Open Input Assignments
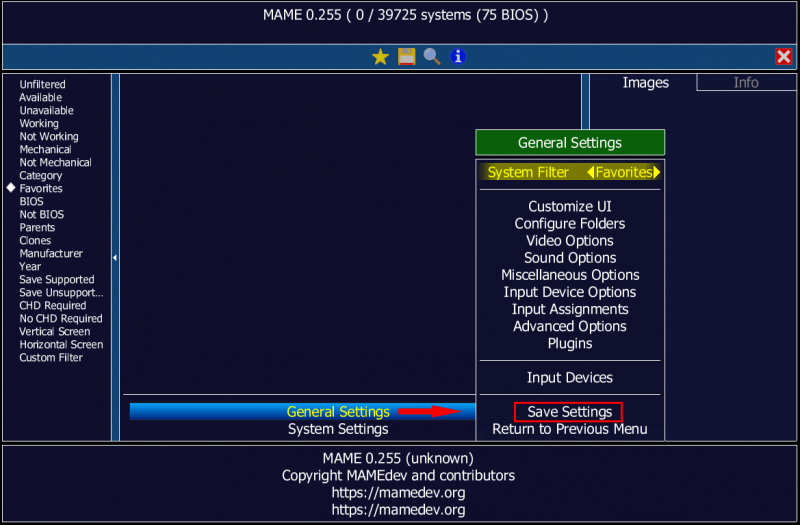800x525 pixels. point(570,309)
